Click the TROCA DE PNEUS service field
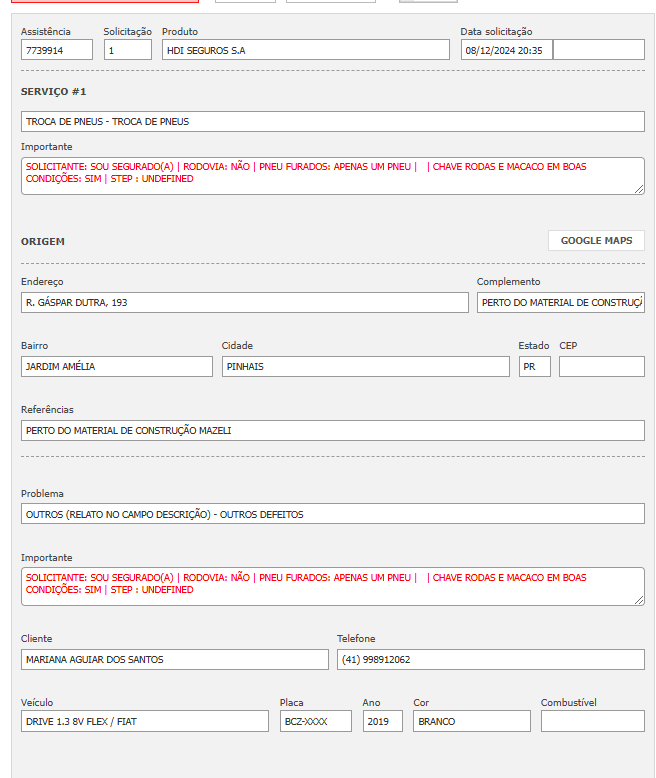Viewport: 656px width, 778px height. (x=332, y=122)
